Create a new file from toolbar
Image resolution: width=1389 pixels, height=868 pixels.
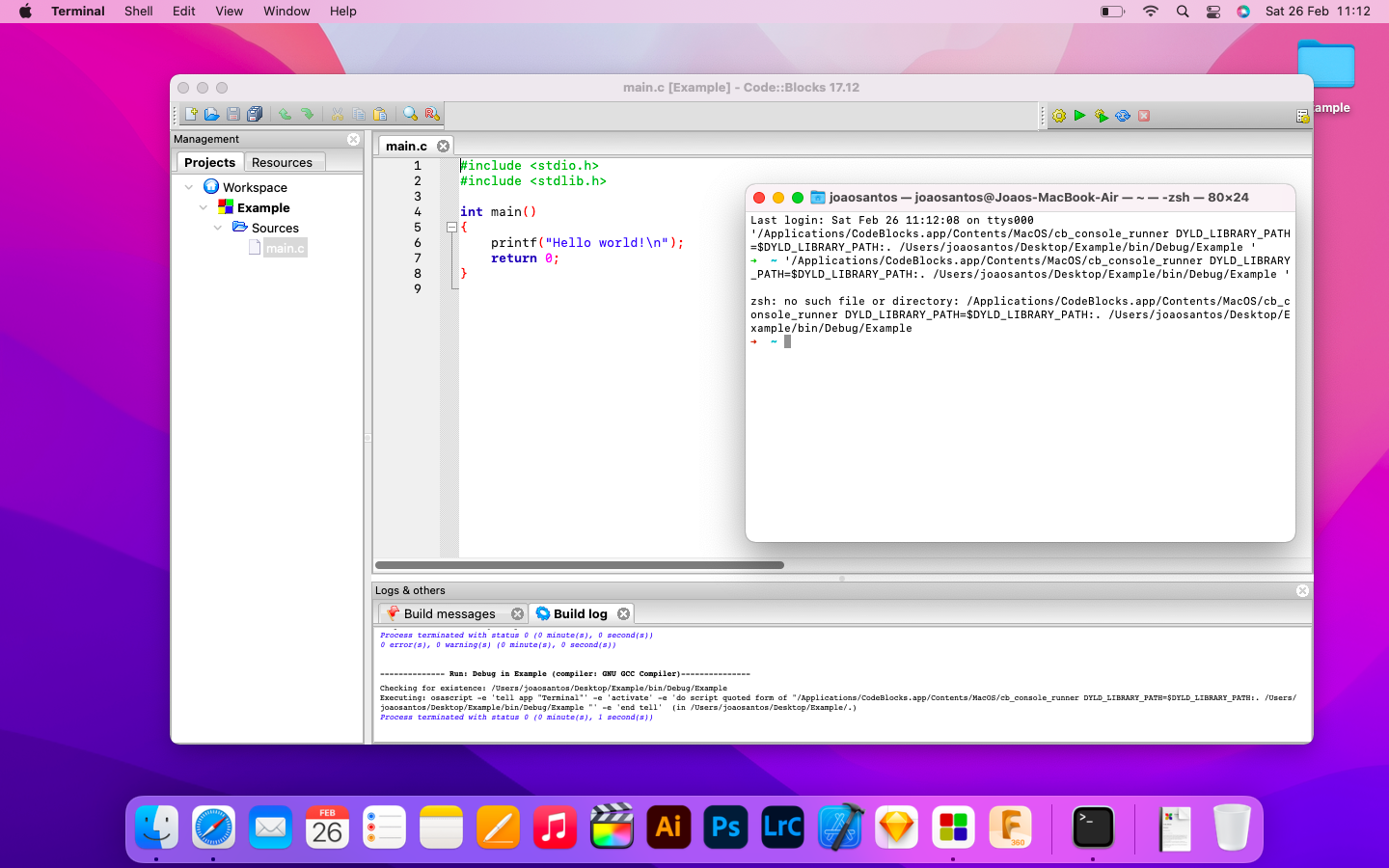(x=190, y=114)
